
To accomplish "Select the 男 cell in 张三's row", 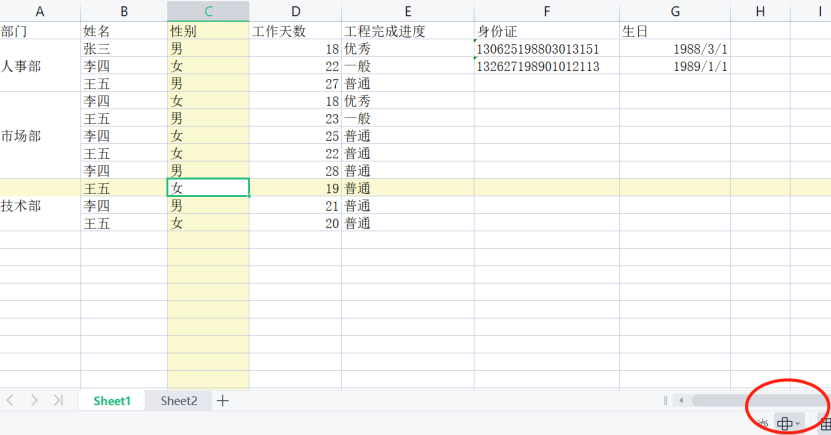I will [x=208, y=48].
